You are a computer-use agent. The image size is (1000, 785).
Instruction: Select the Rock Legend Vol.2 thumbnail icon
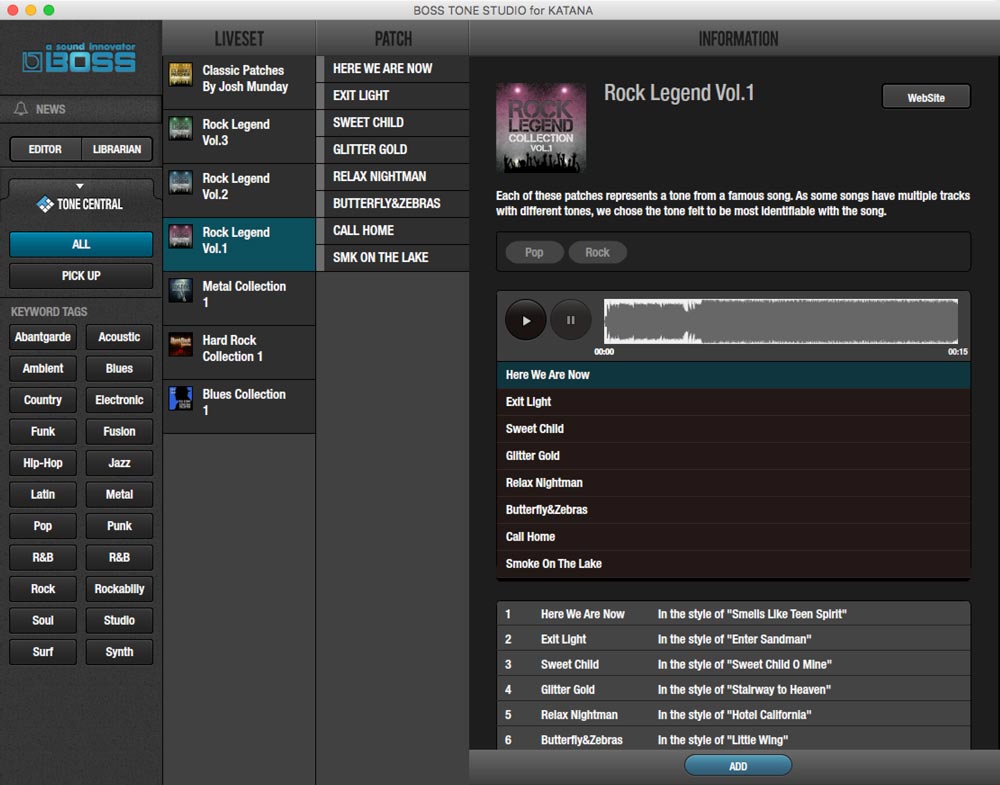click(x=180, y=182)
